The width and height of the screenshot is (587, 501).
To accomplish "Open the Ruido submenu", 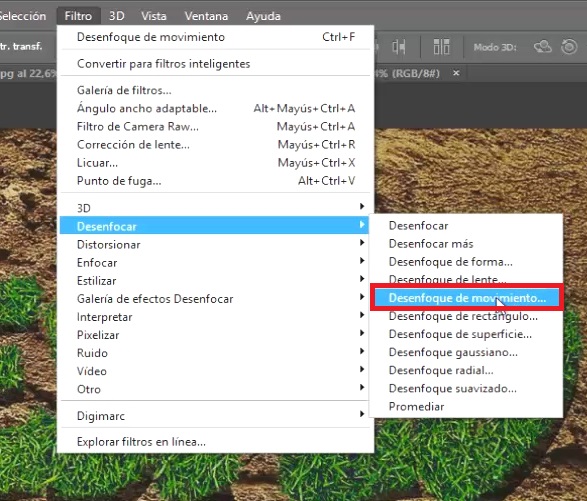I will 214,353.
